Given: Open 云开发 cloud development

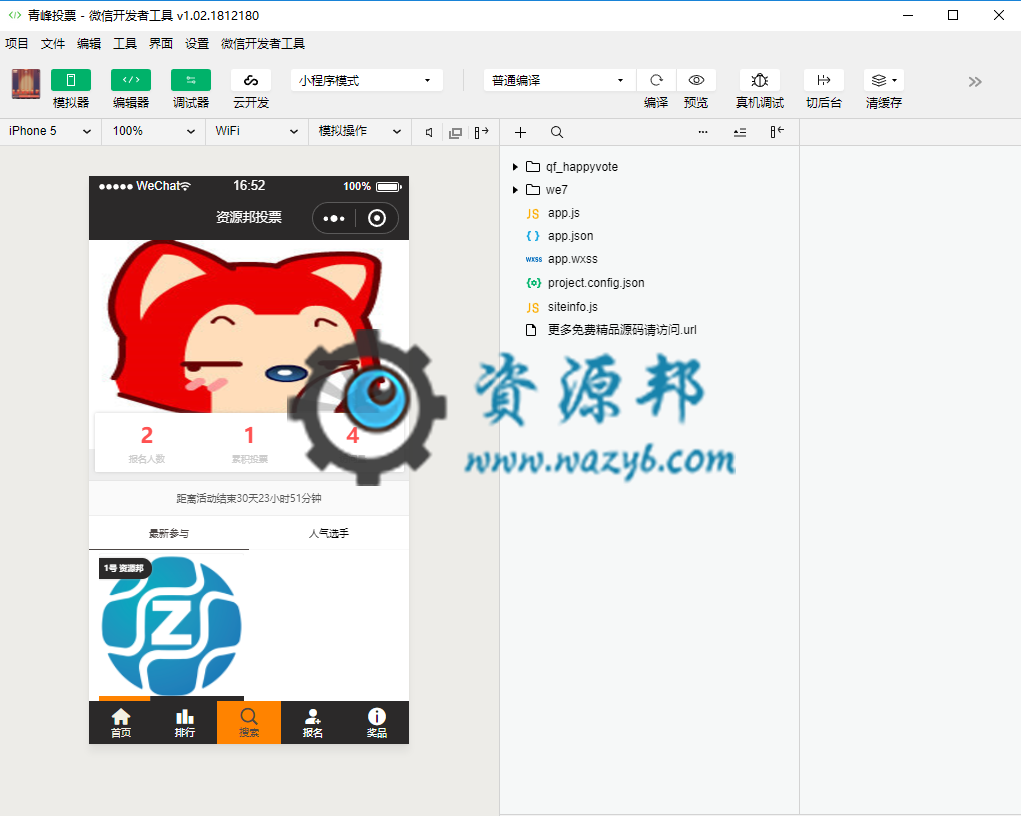Looking at the screenshot, I should click(x=251, y=80).
